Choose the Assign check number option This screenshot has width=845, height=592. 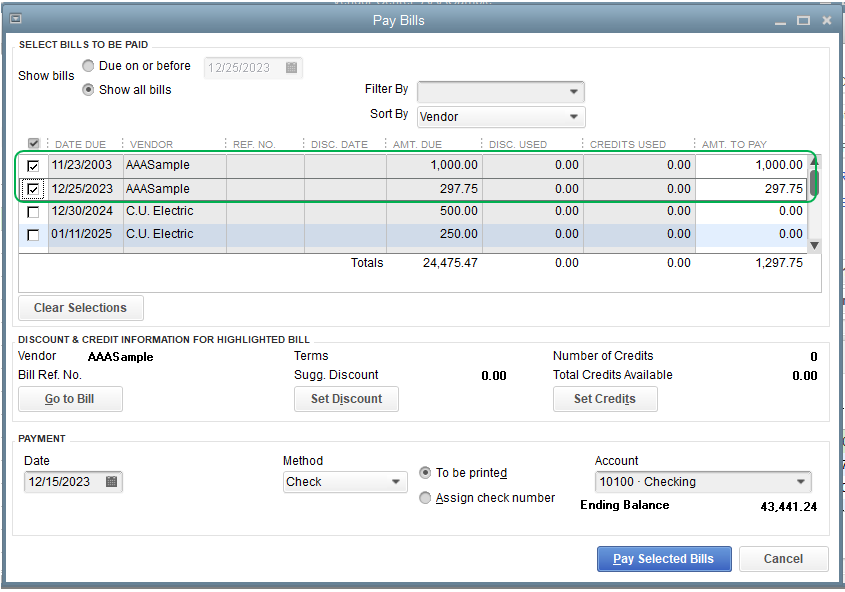tap(425, 497)
